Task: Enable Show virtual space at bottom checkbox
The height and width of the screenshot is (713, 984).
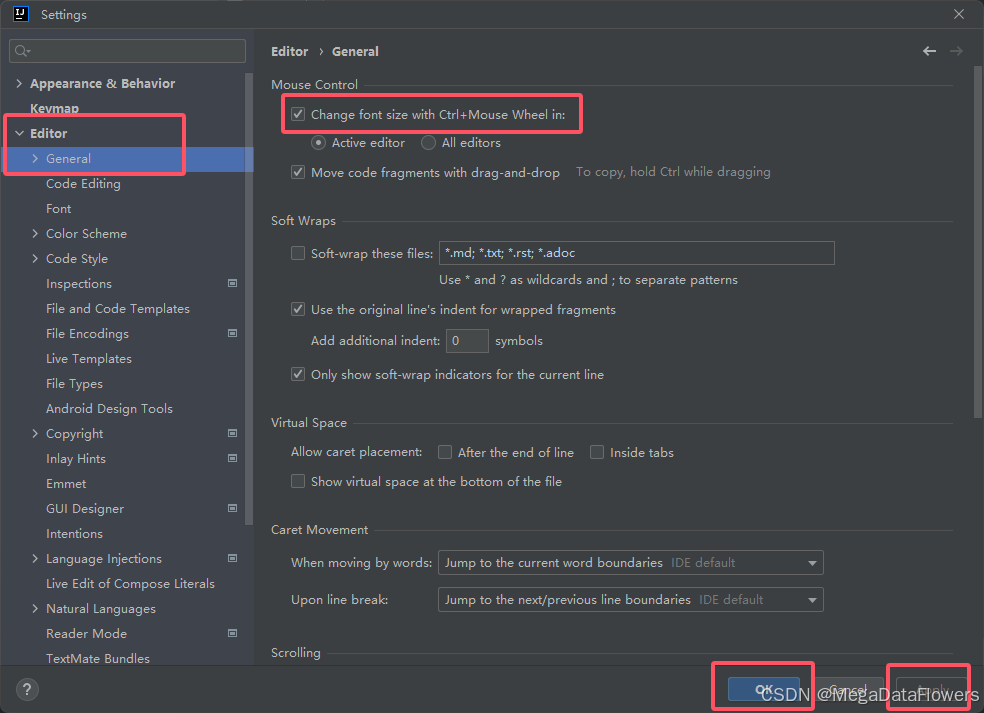Action: [298, 481]
